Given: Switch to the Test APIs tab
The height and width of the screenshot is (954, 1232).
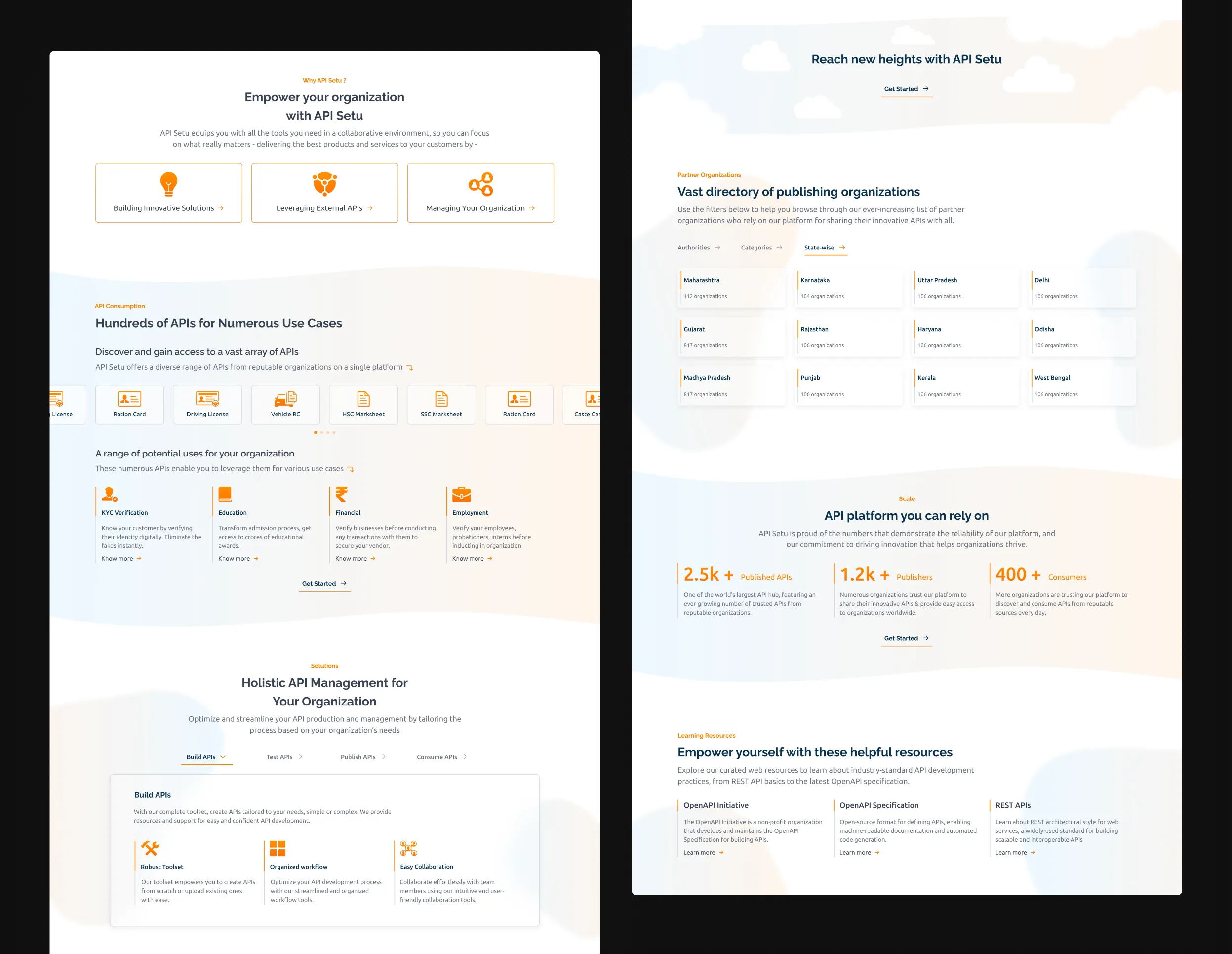Looking at the screenshot, I should pos(284,757).
